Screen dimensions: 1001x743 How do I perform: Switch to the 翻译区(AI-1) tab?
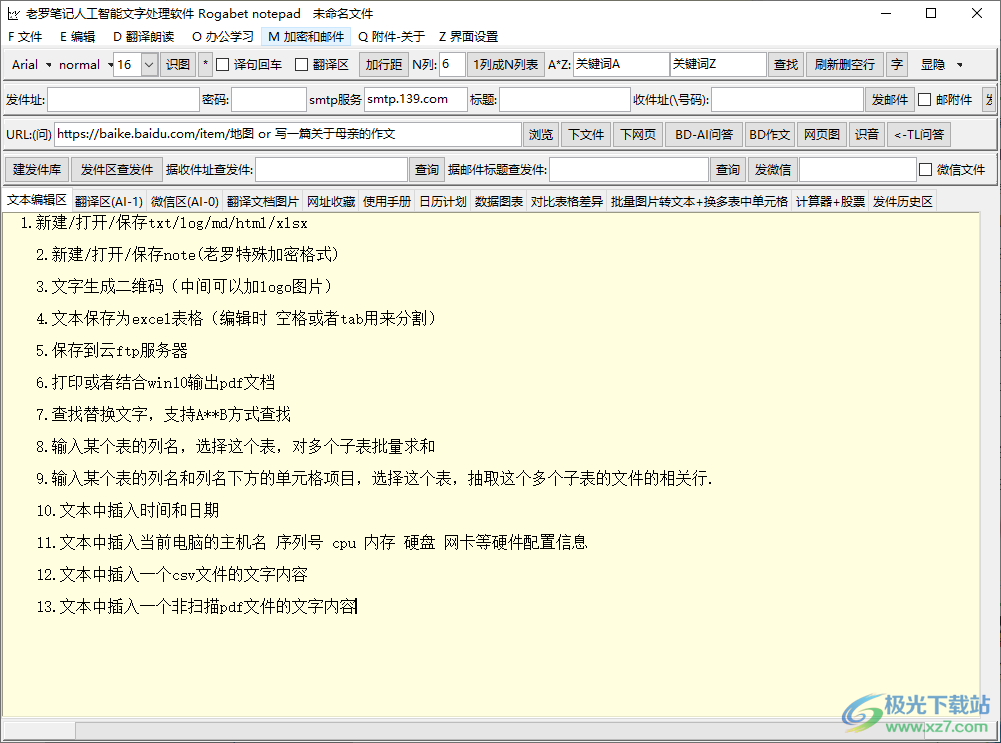[x=109, y=202]
